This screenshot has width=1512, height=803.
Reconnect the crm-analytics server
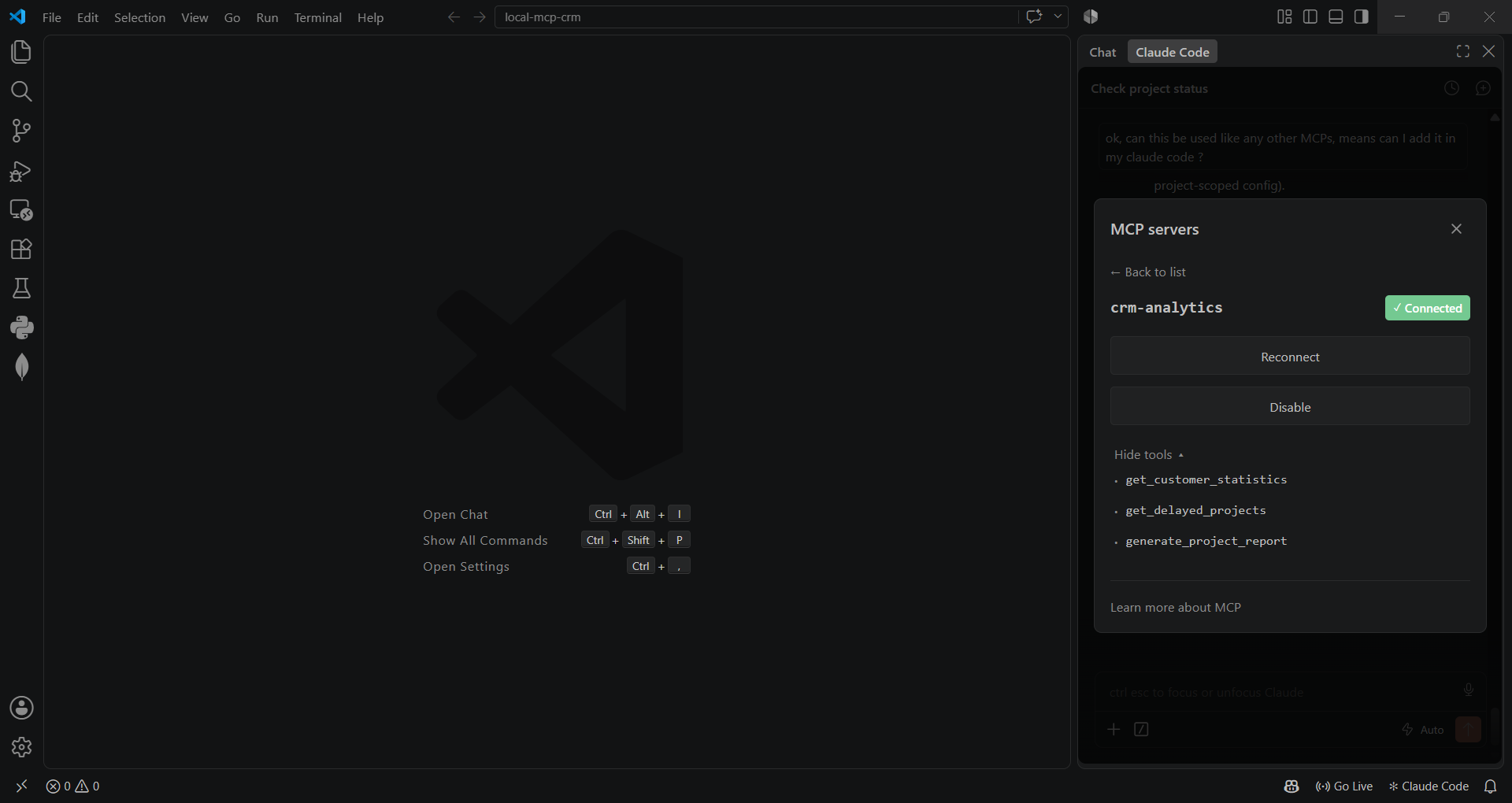(x=1290, y=356)
